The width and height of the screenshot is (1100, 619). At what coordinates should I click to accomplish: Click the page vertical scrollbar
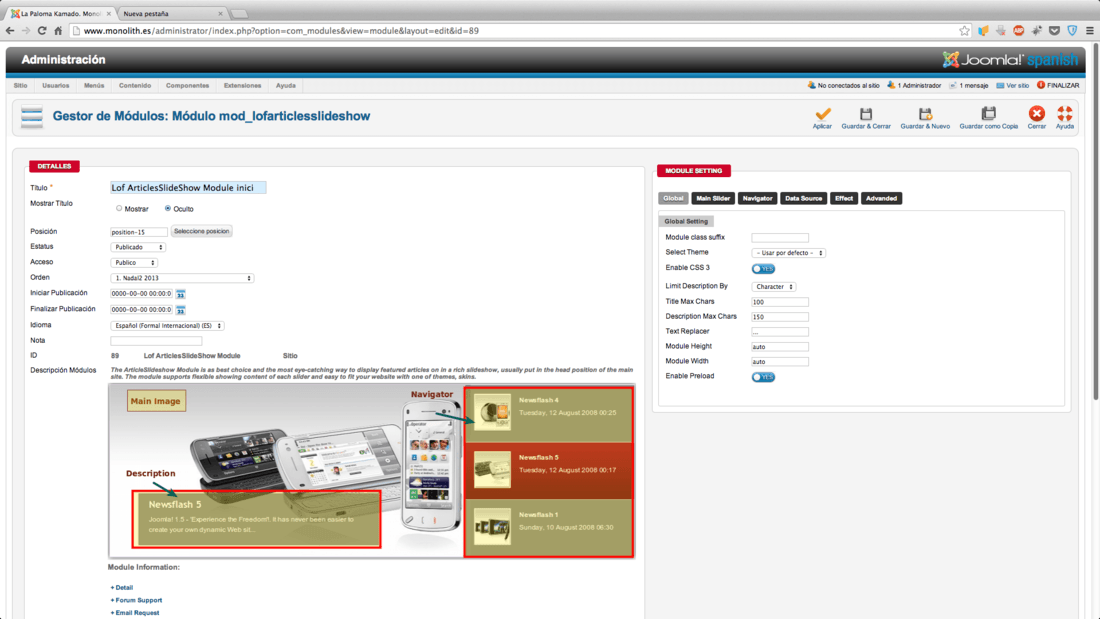(x=1095, y=222)
